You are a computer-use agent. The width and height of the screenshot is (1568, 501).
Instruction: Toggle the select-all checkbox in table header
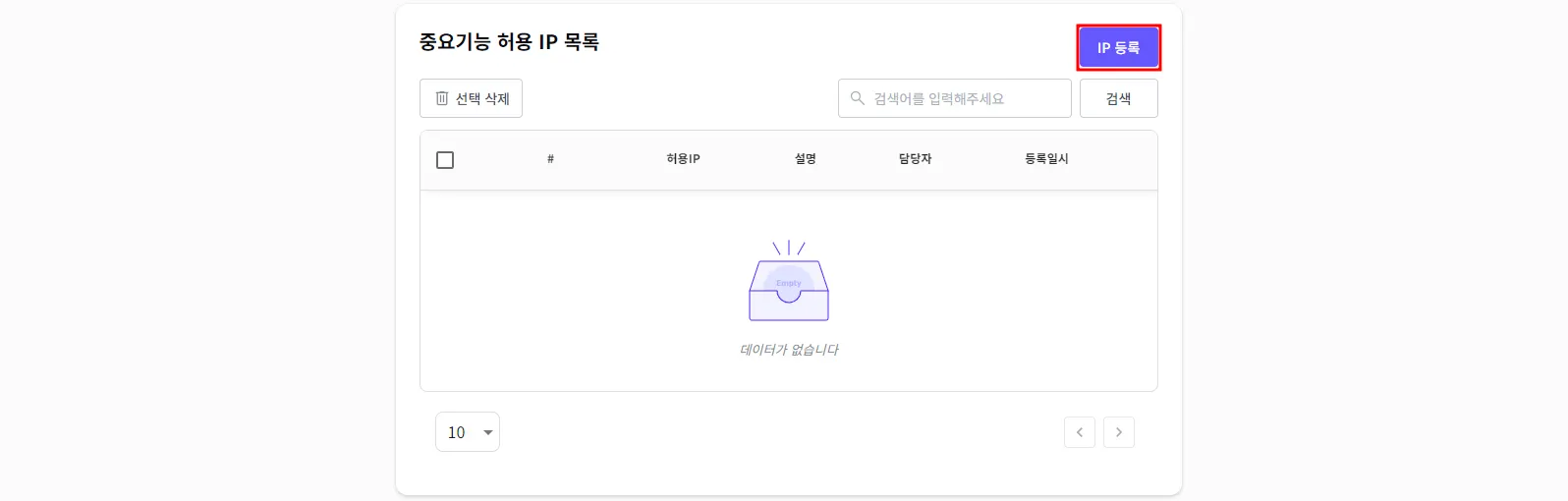445,160
